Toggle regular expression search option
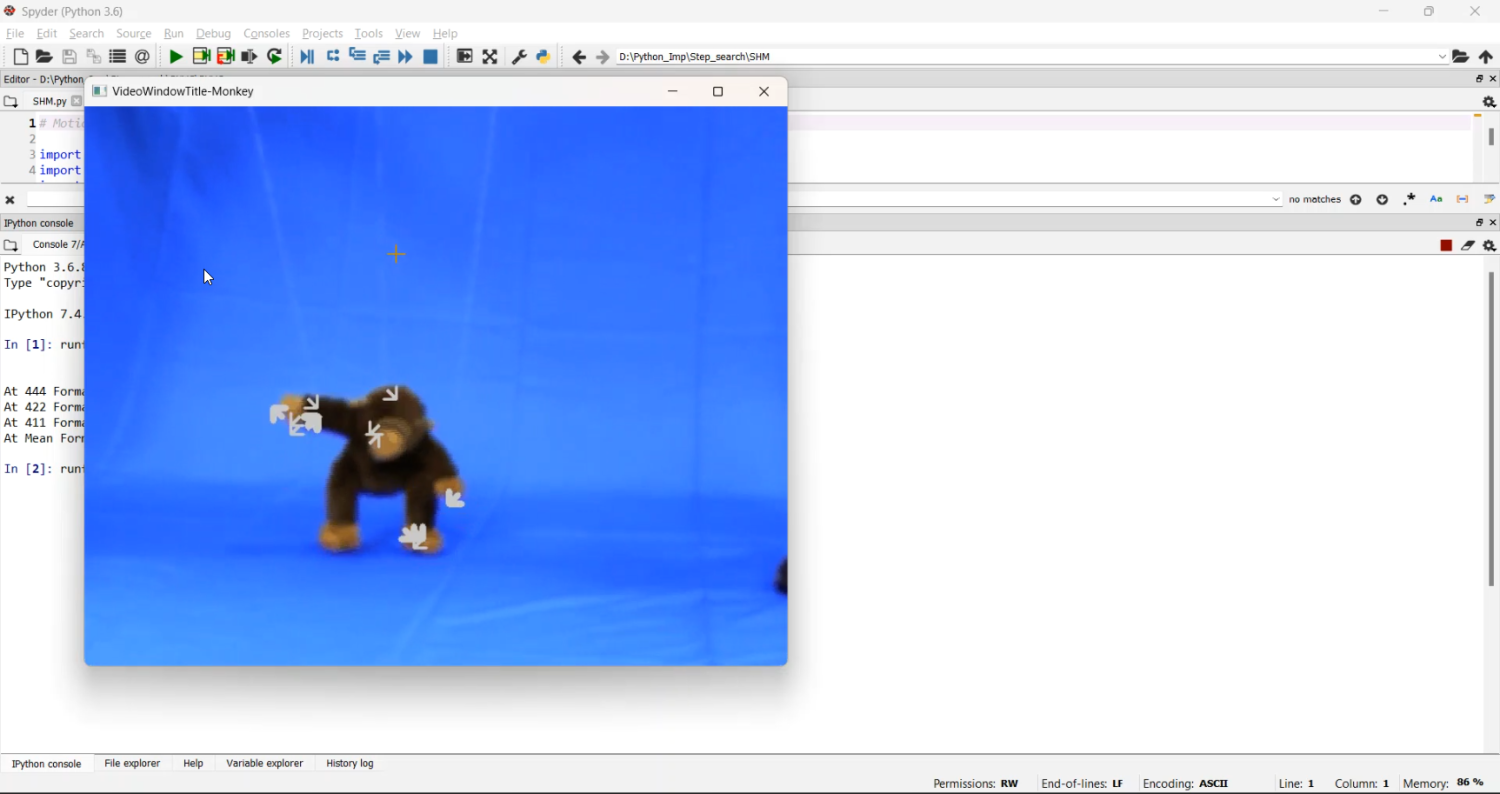Viewport: 1500px width, 794px height. (x=1410, y=200)
